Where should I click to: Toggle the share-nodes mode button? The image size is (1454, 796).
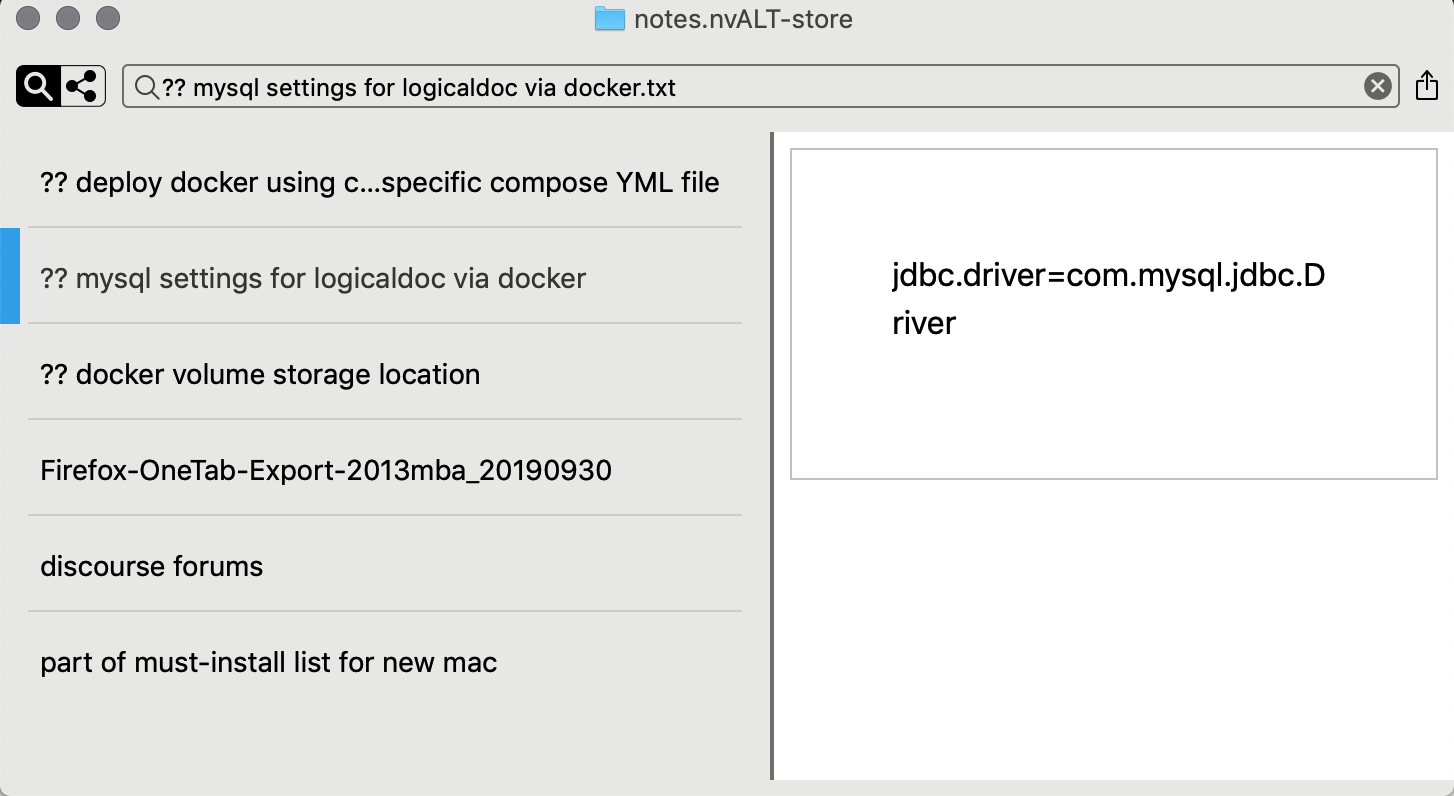tap(83, 87)
